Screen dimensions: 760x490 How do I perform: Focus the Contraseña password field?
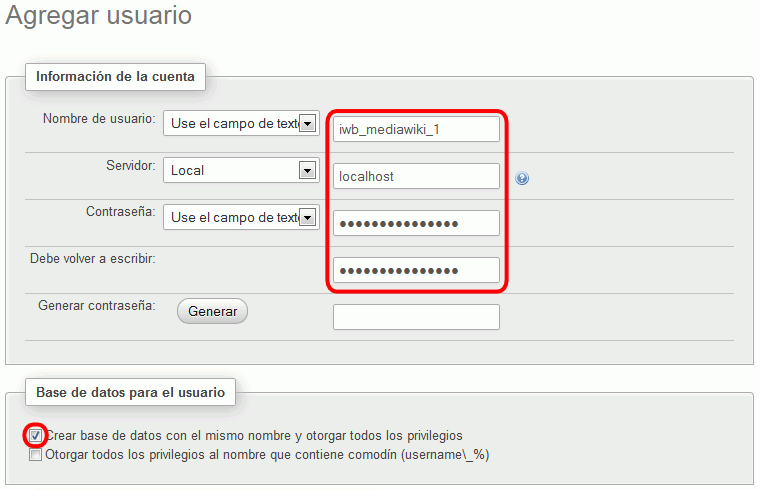pyautogui.click(x=416, y=223)
